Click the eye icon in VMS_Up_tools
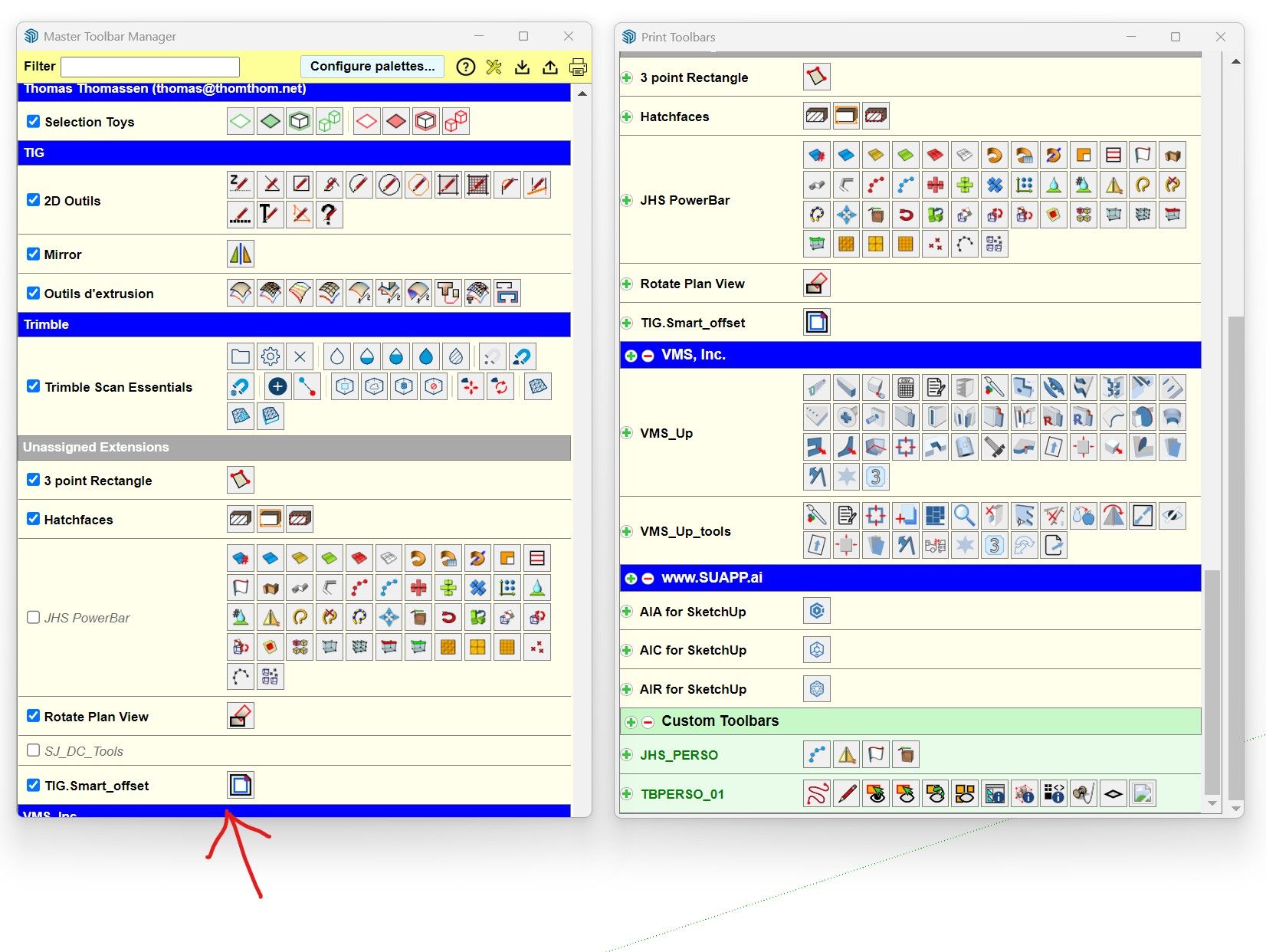The height and width of the screenshot is (952, 1266). pos(1173,516)
